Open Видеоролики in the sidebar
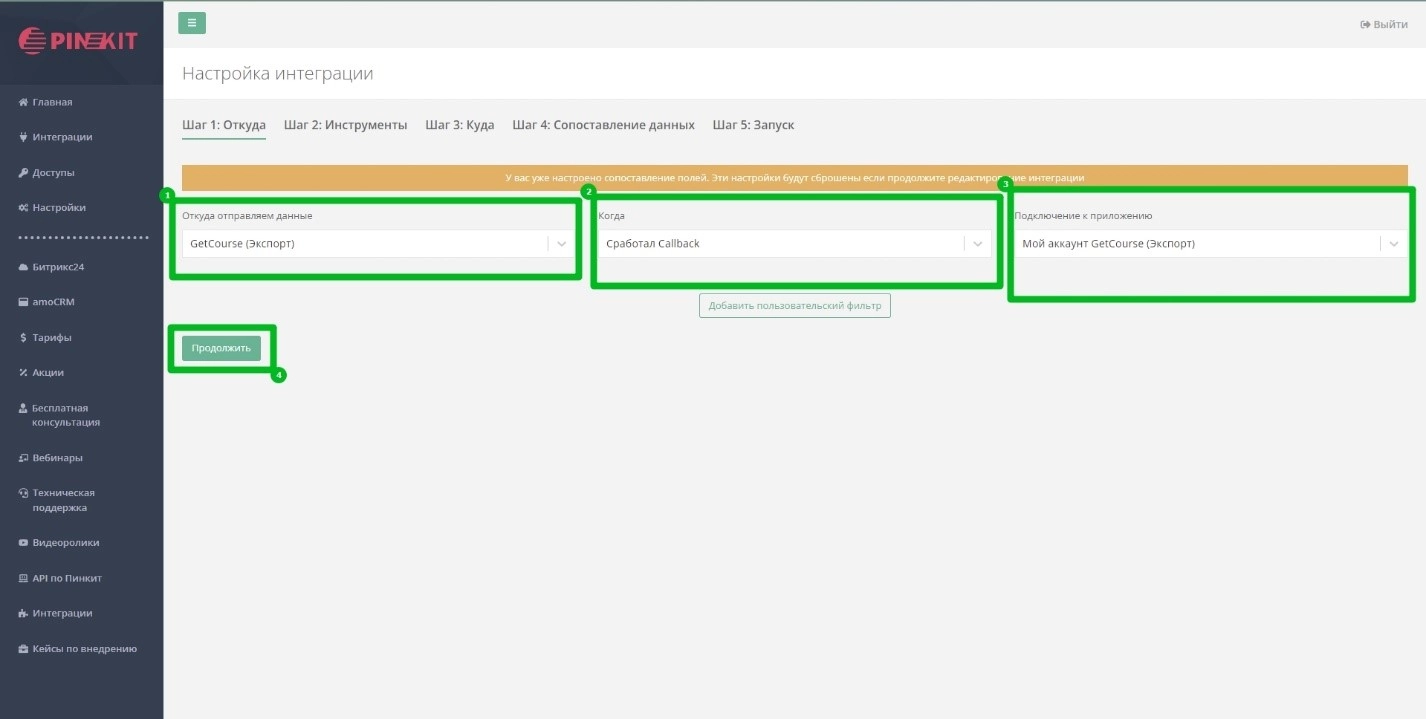This screenshot has width=1426, height=719. 65,543
